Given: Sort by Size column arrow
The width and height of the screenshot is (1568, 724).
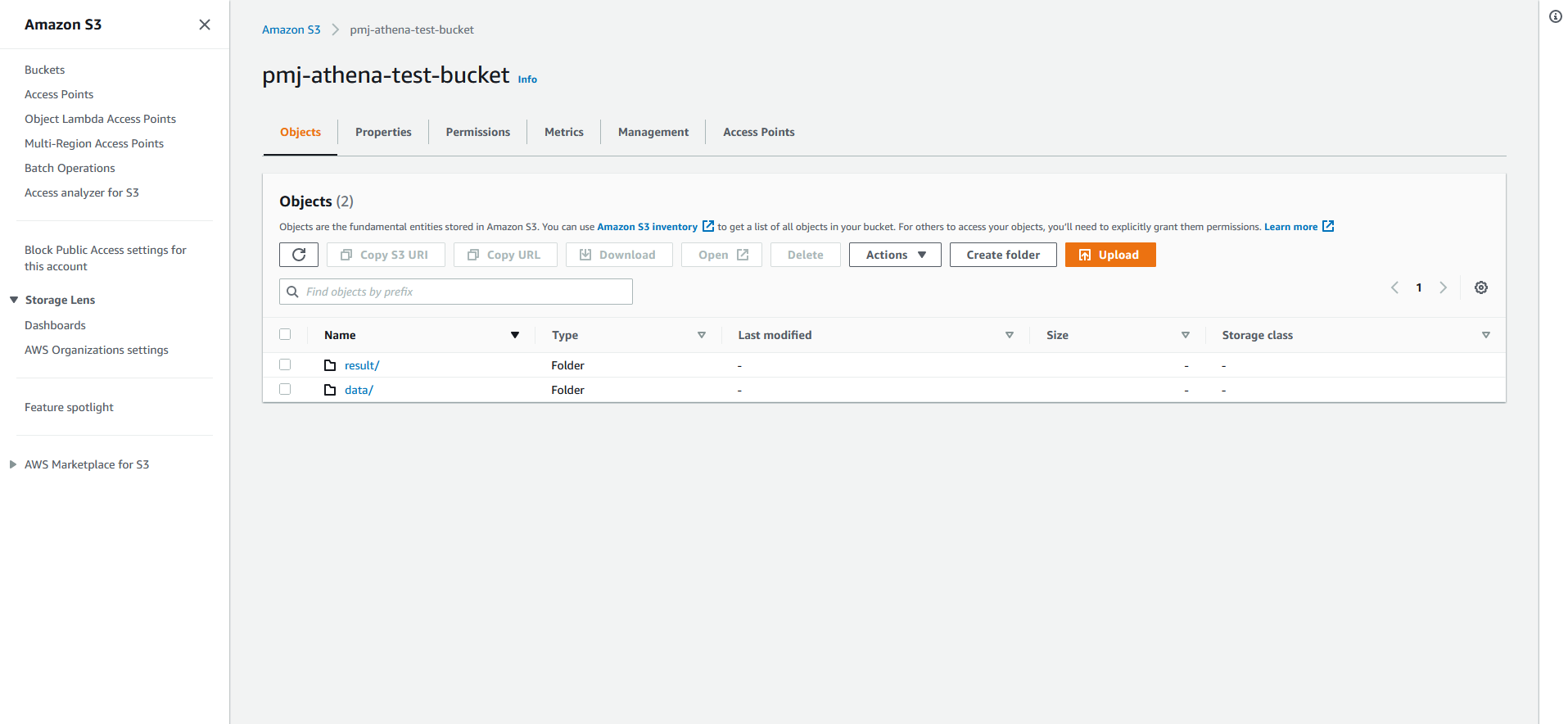Looking at the screenshot, I should click(x=1186, y=335).
